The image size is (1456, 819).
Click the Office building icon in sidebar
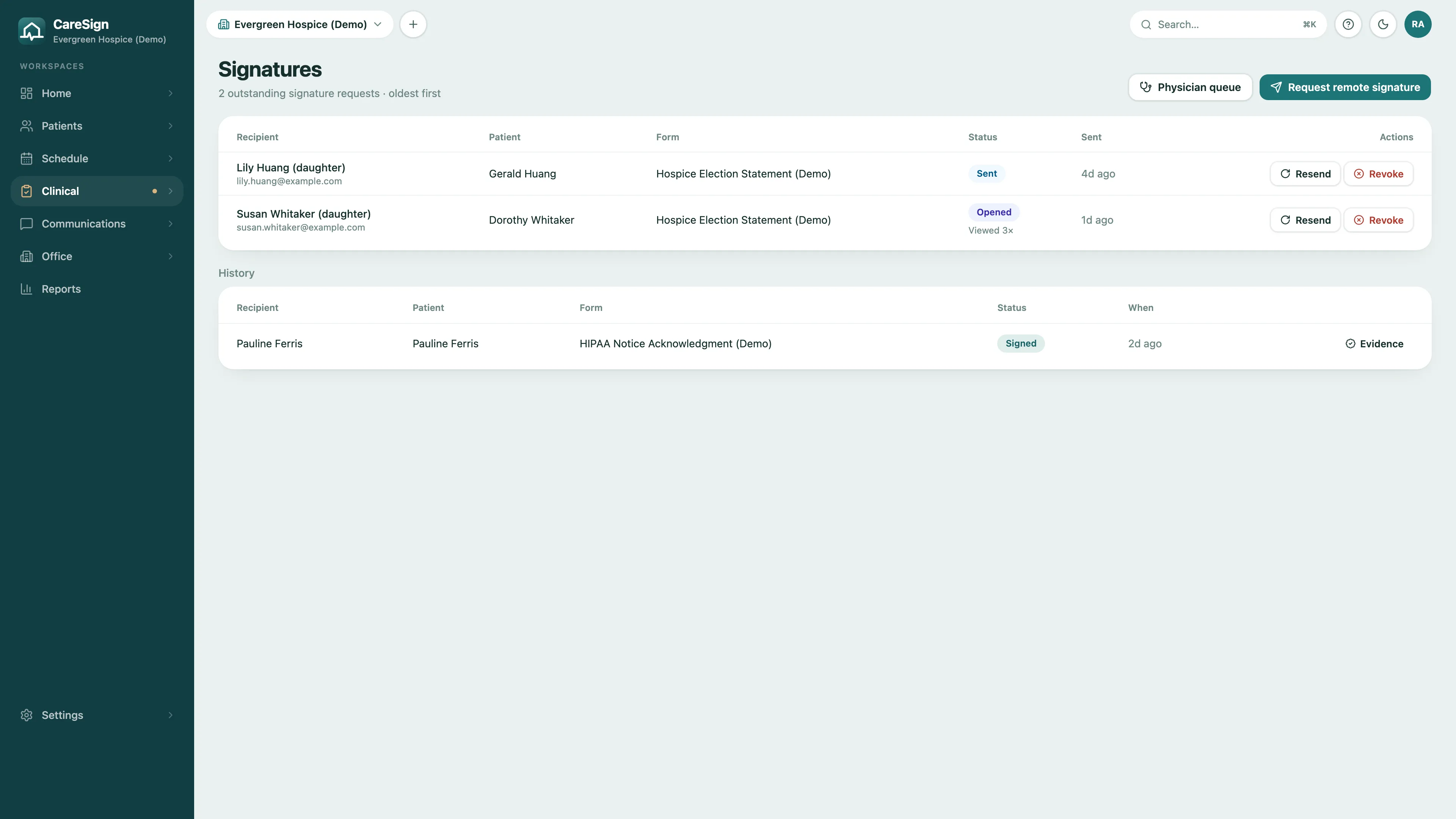(27, 257)
